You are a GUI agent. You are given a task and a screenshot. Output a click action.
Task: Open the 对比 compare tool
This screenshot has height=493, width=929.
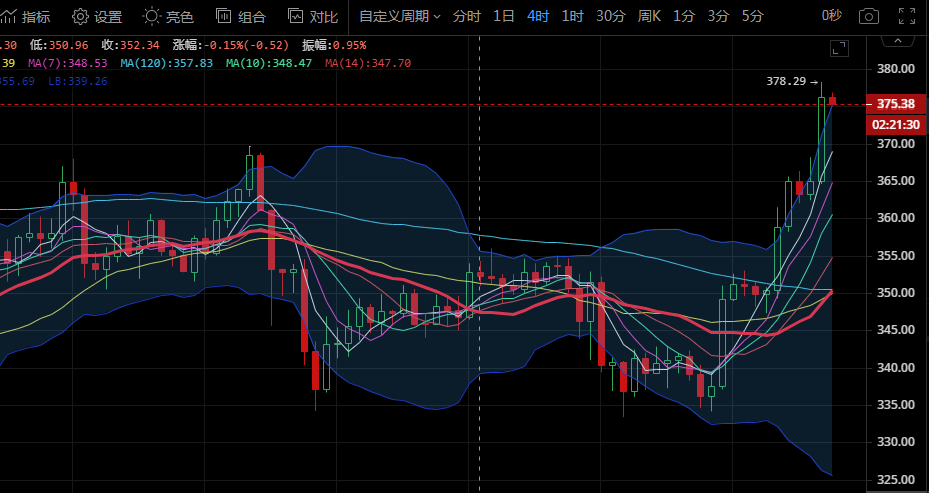pos(312,16)
